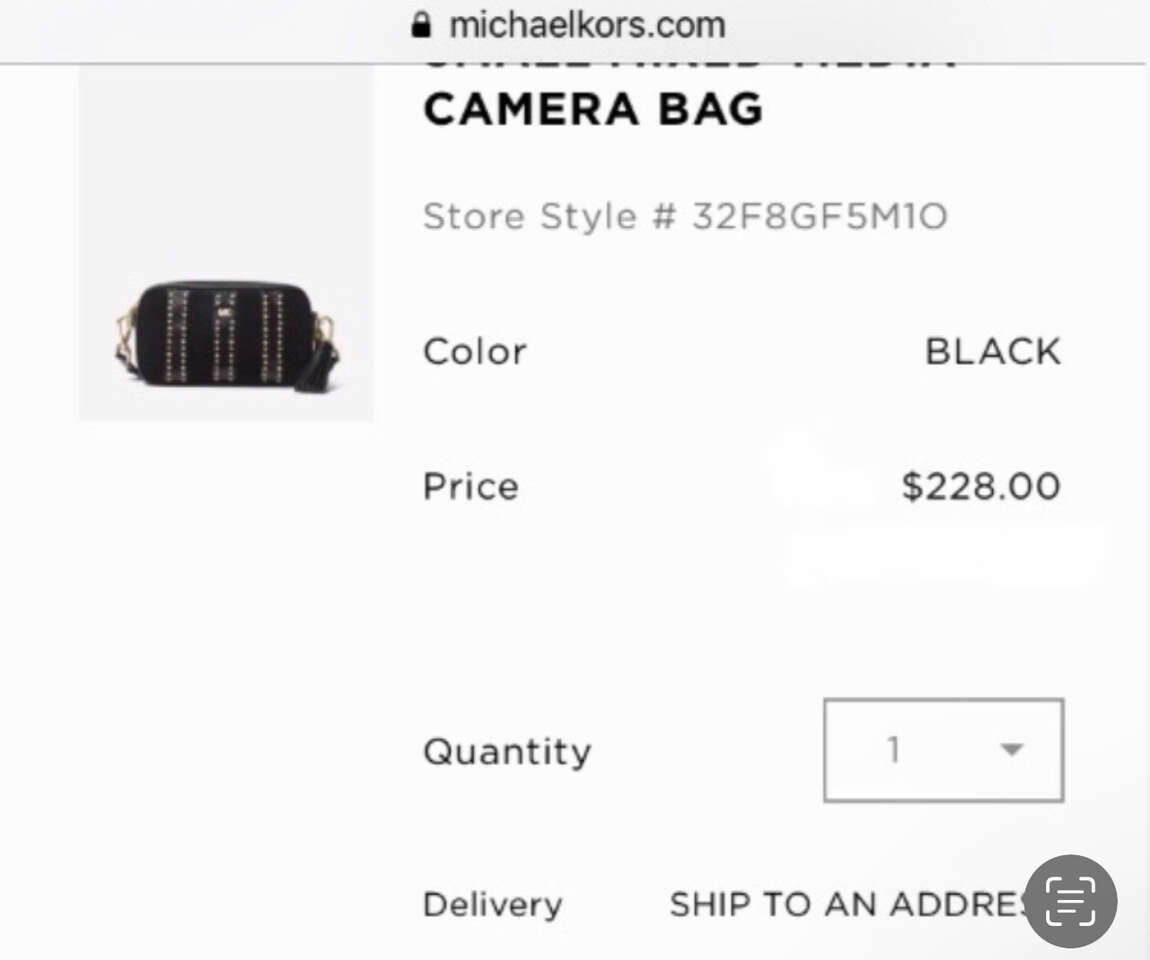Click the Quantity label
The height and width of the screenshot is (960, 1150).
(507, 751)
